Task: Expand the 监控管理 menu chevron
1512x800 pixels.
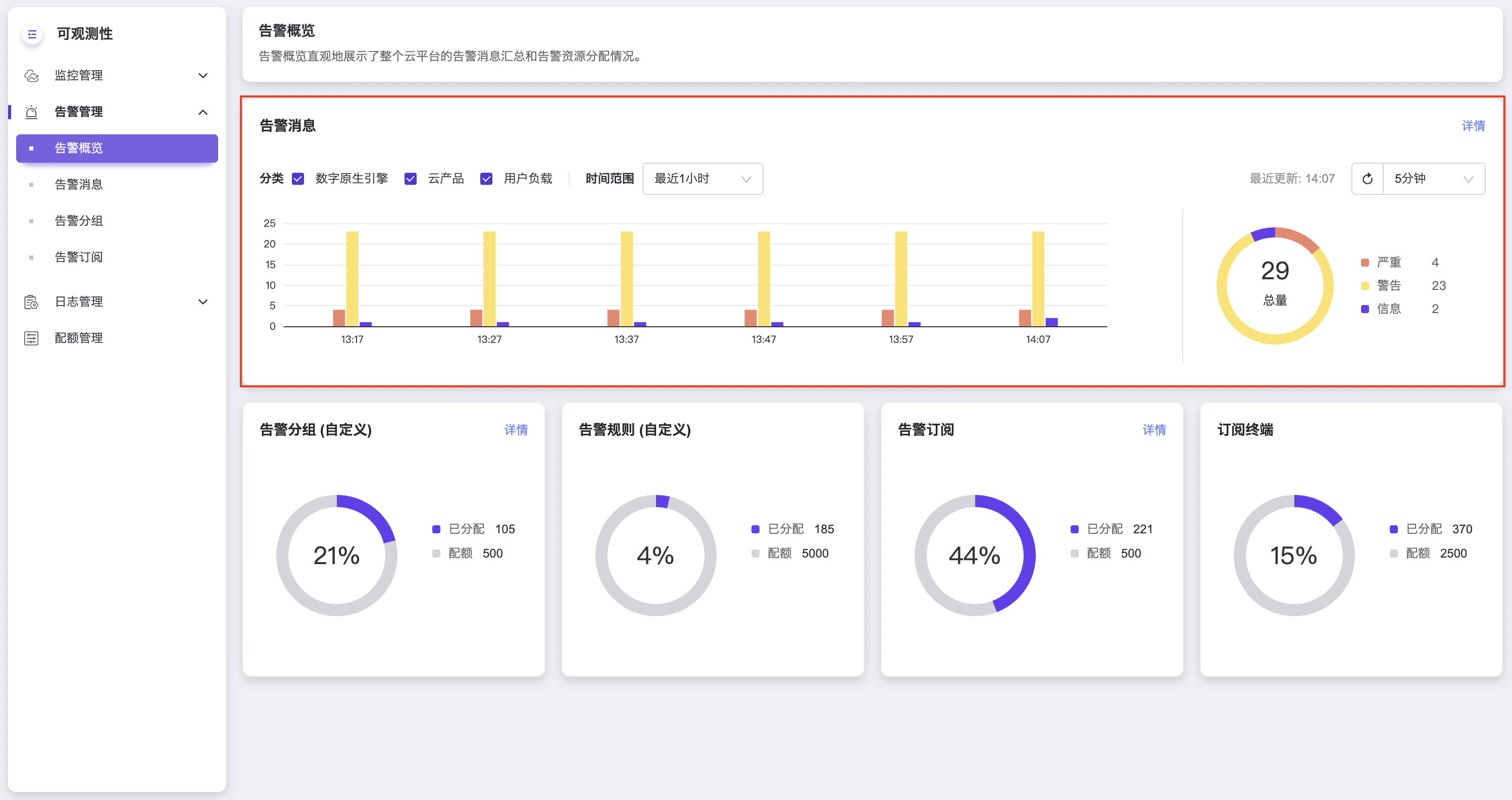Action: point(203,76)
